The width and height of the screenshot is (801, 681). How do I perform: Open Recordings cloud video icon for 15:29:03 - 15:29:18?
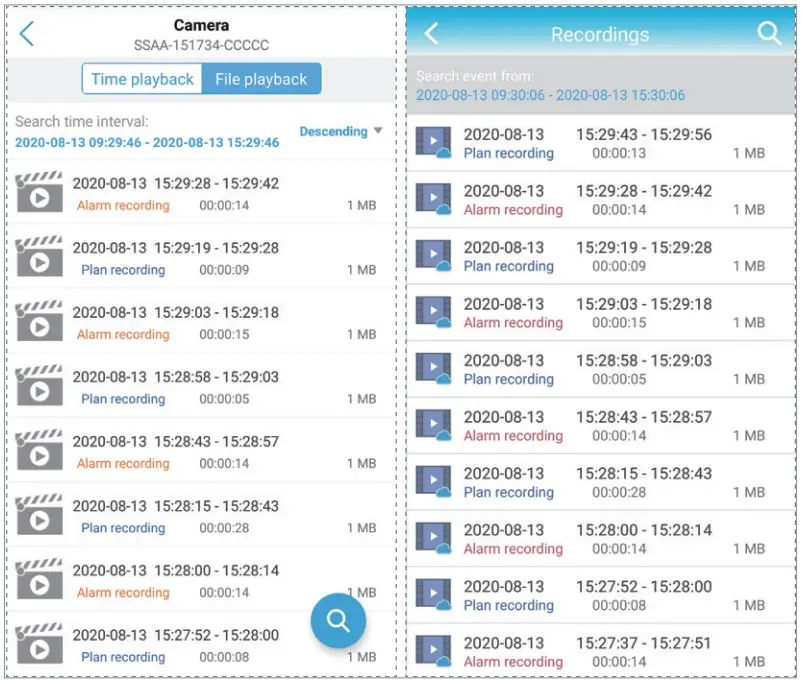click(x=433, y=312)
